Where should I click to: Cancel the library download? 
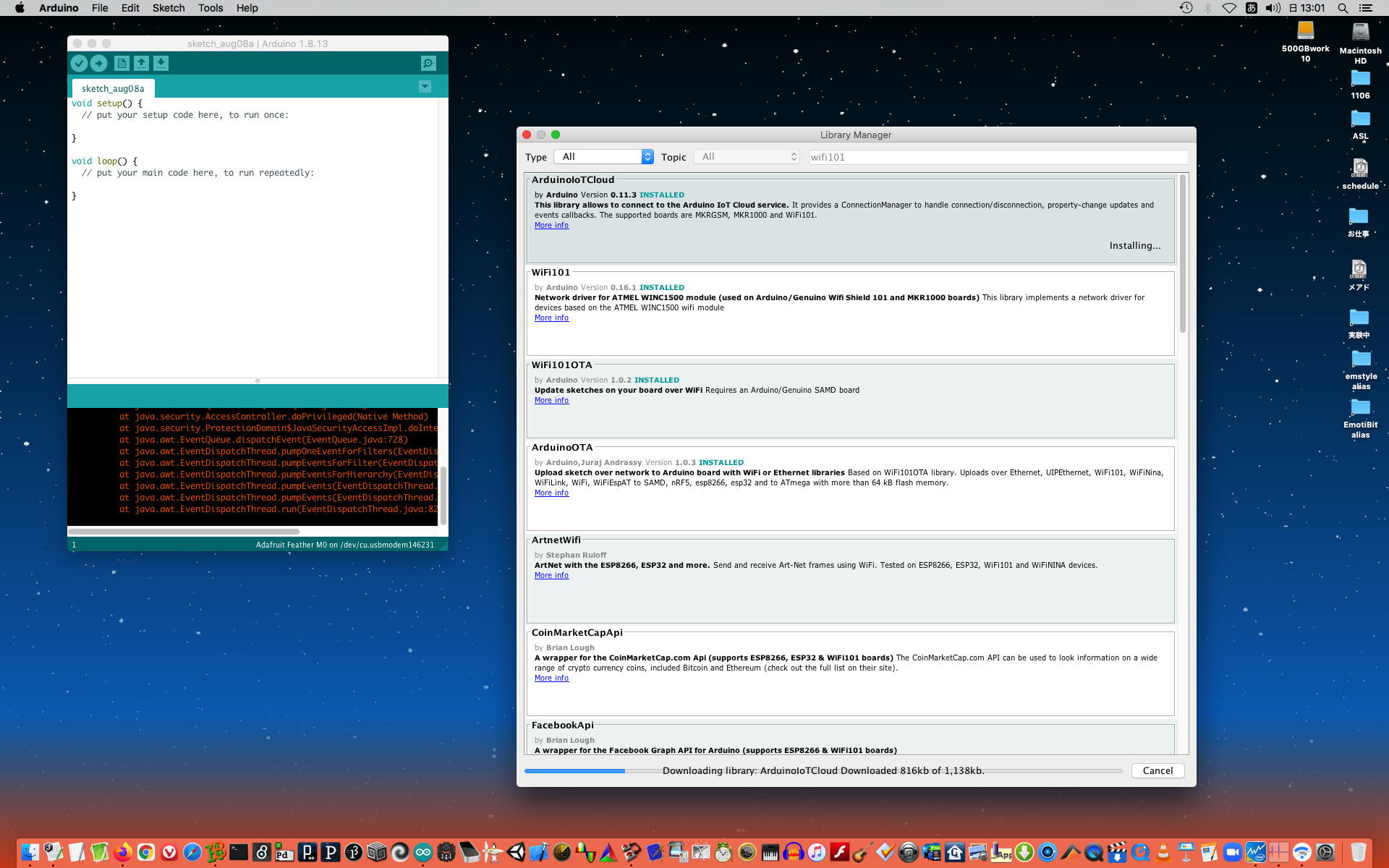[x=1157, y=770]
